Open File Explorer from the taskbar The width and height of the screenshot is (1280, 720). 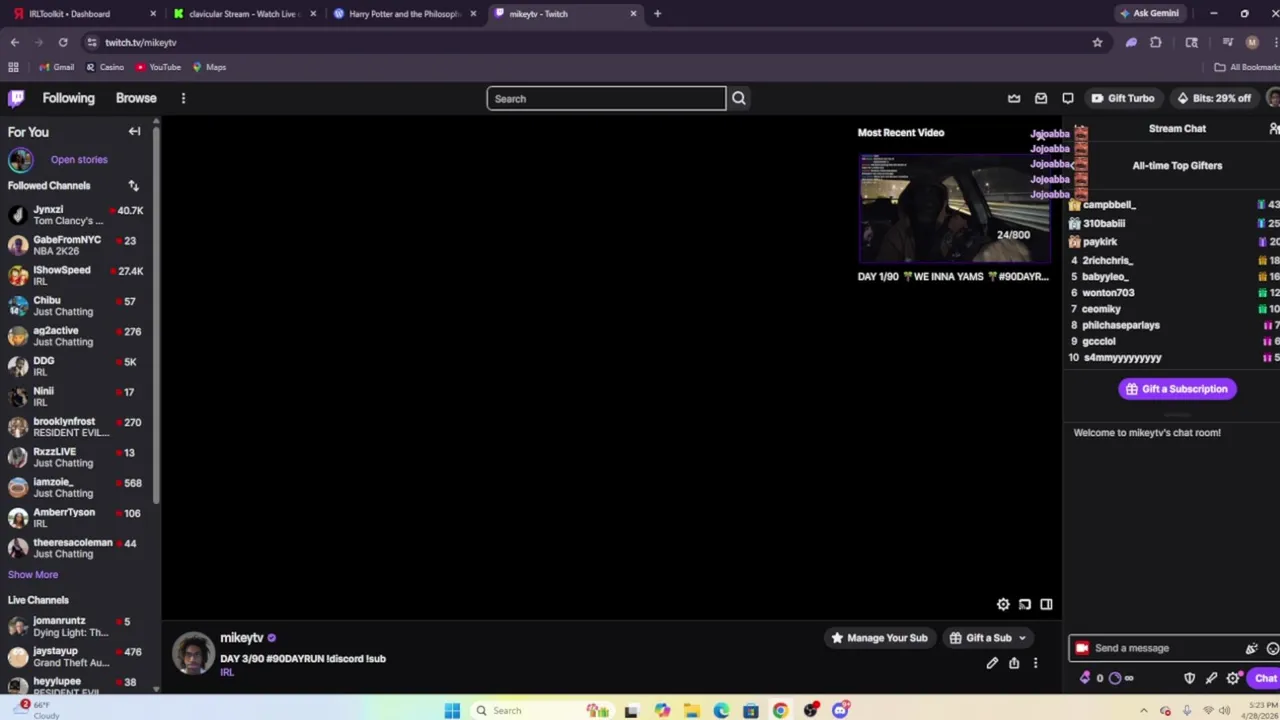coord(692,710)
